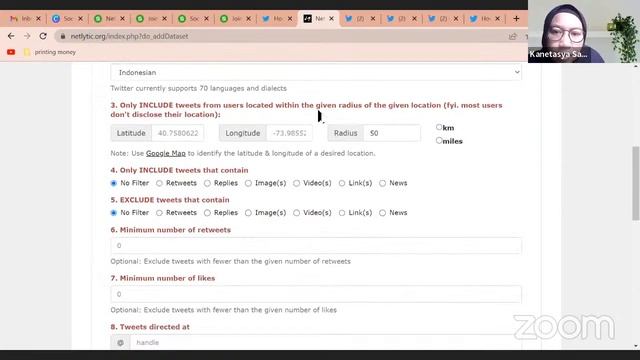Click the share icon in the address bar
This screenshot has height=360, width=640.
(513, 36)
